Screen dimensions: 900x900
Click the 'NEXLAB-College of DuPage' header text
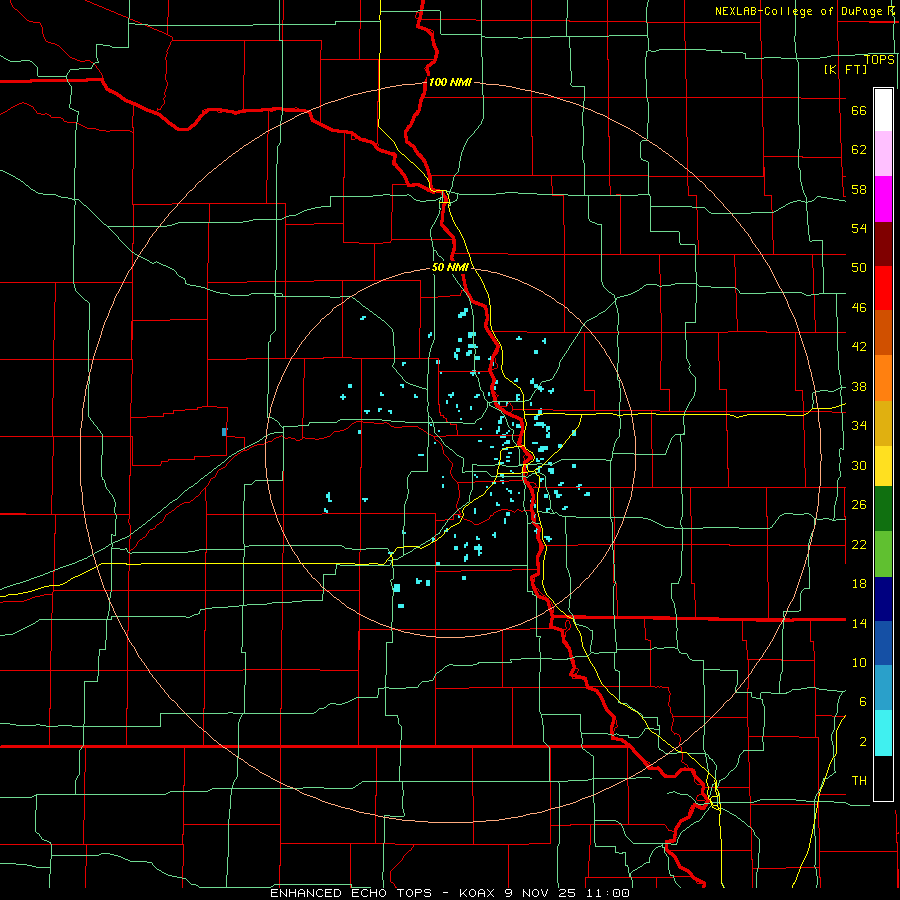pos(798,11)
